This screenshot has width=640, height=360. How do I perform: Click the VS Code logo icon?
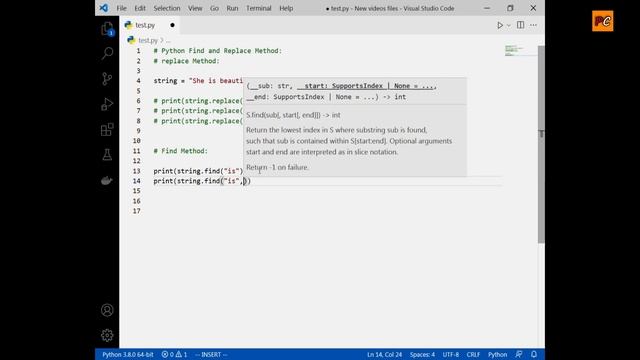104,8
